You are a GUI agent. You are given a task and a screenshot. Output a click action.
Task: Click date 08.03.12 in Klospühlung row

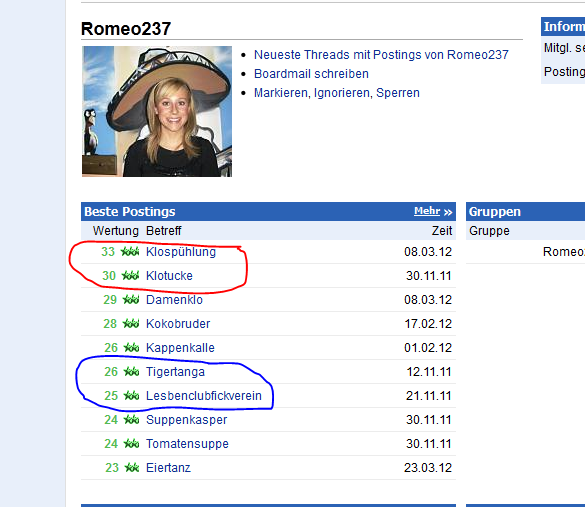(x=428, y=252)
